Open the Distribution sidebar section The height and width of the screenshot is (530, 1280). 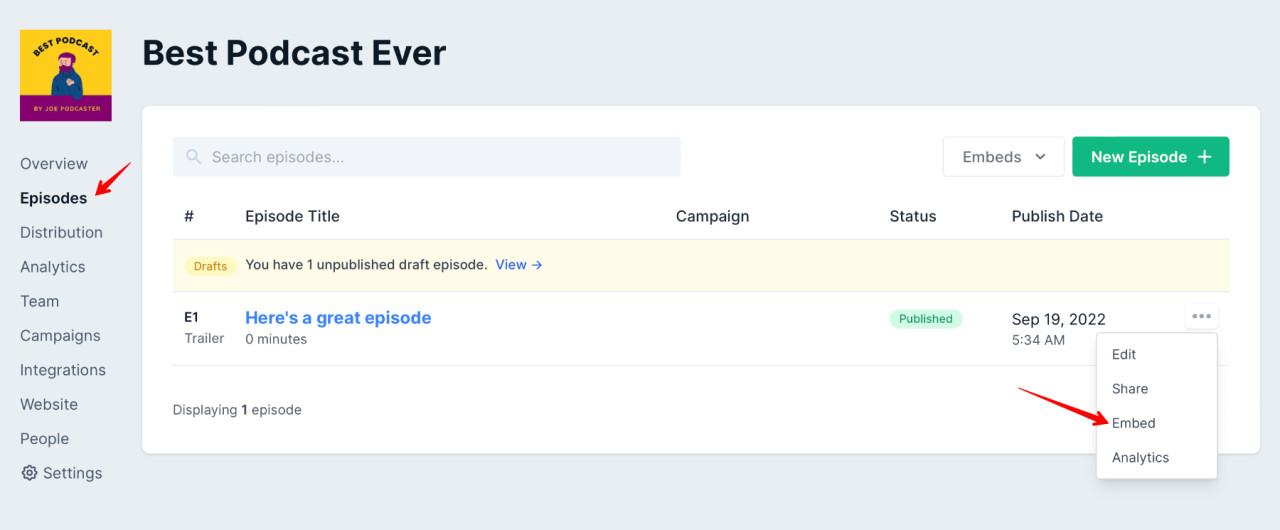click(x=61, y=233)
